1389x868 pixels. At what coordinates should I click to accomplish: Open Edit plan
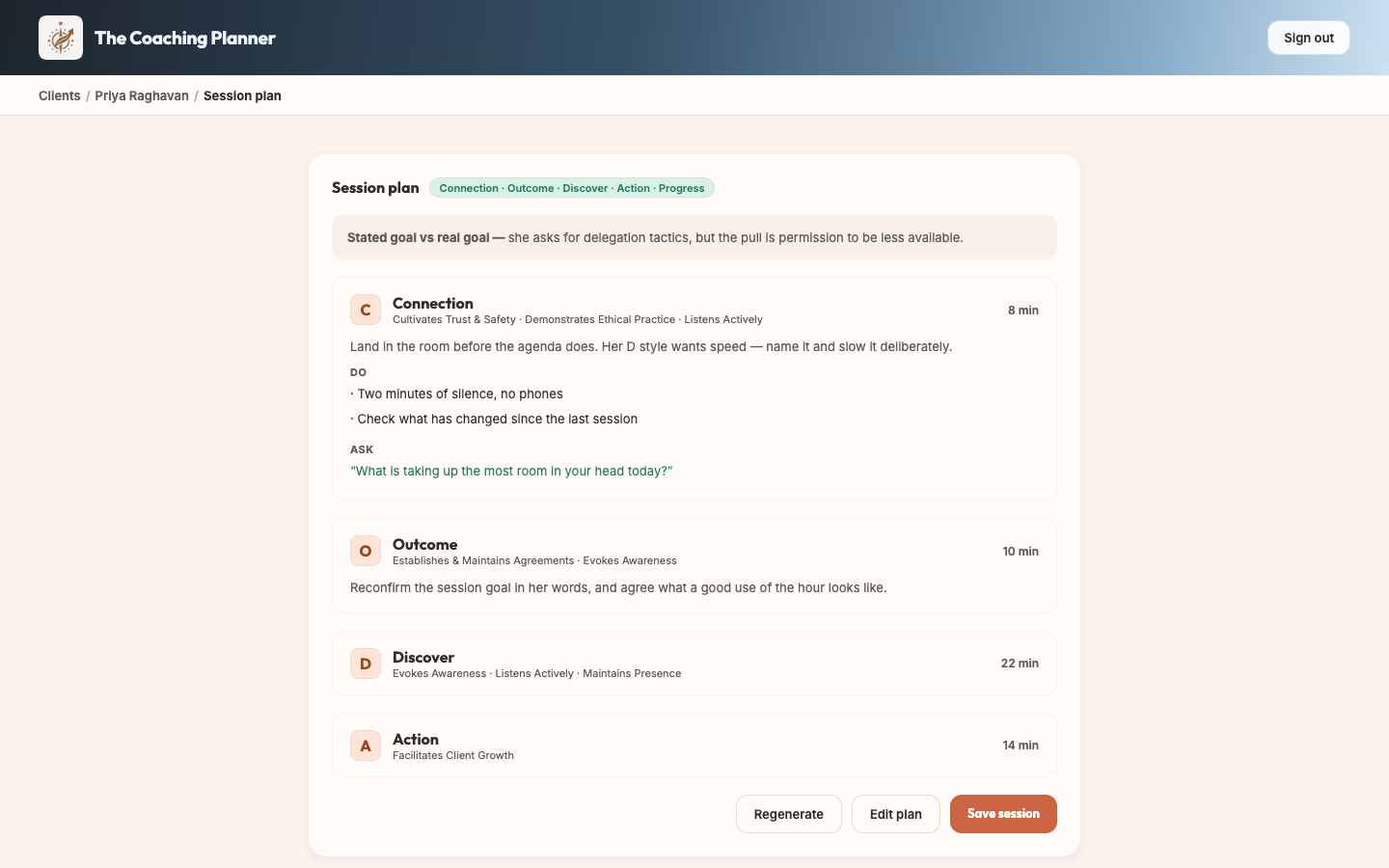(x=896, y=814)
